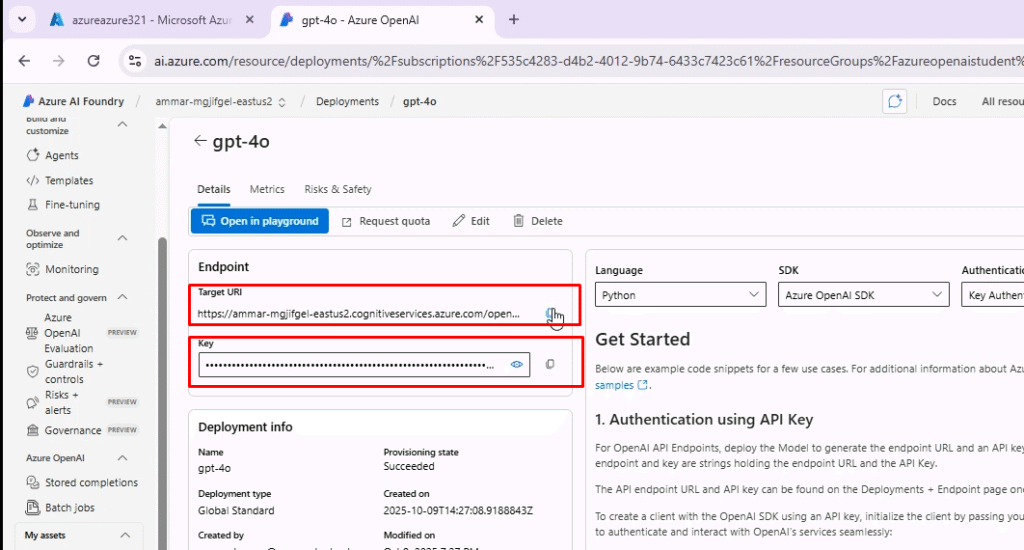Click Edit deployment
This screenshot has height=550, width=1024.
tap(471, 221)
